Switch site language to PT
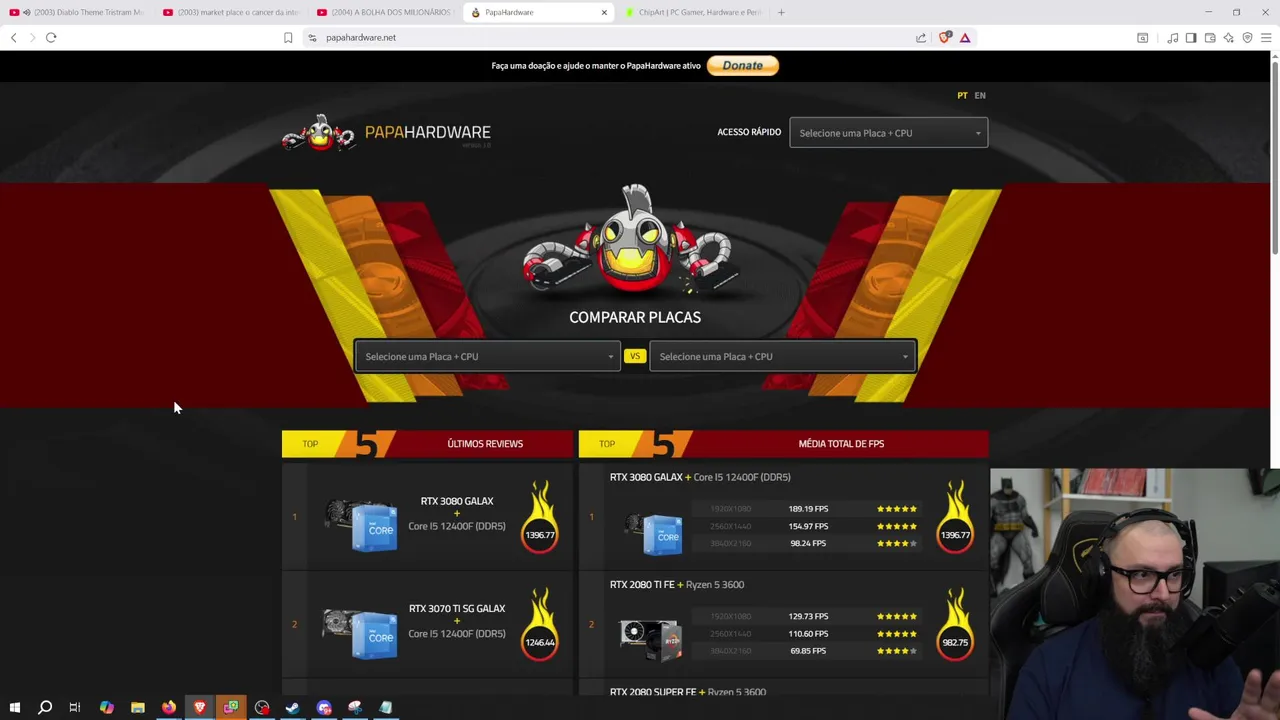Screen dimensions: 1280x720 [962, 96]
